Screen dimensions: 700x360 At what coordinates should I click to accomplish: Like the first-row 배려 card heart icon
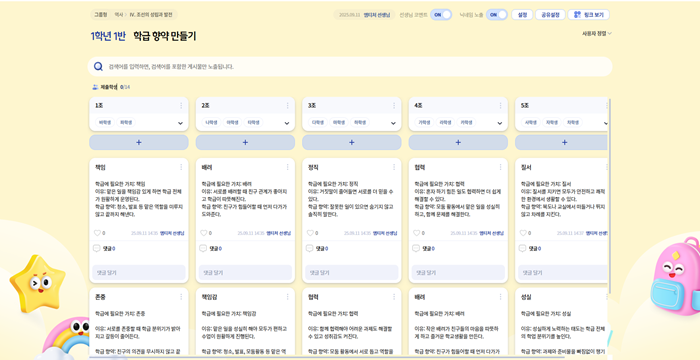point(204,233)
